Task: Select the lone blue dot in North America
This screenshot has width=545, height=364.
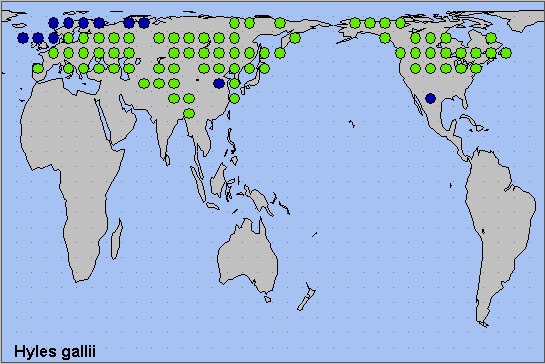Action: coord(431,98)
